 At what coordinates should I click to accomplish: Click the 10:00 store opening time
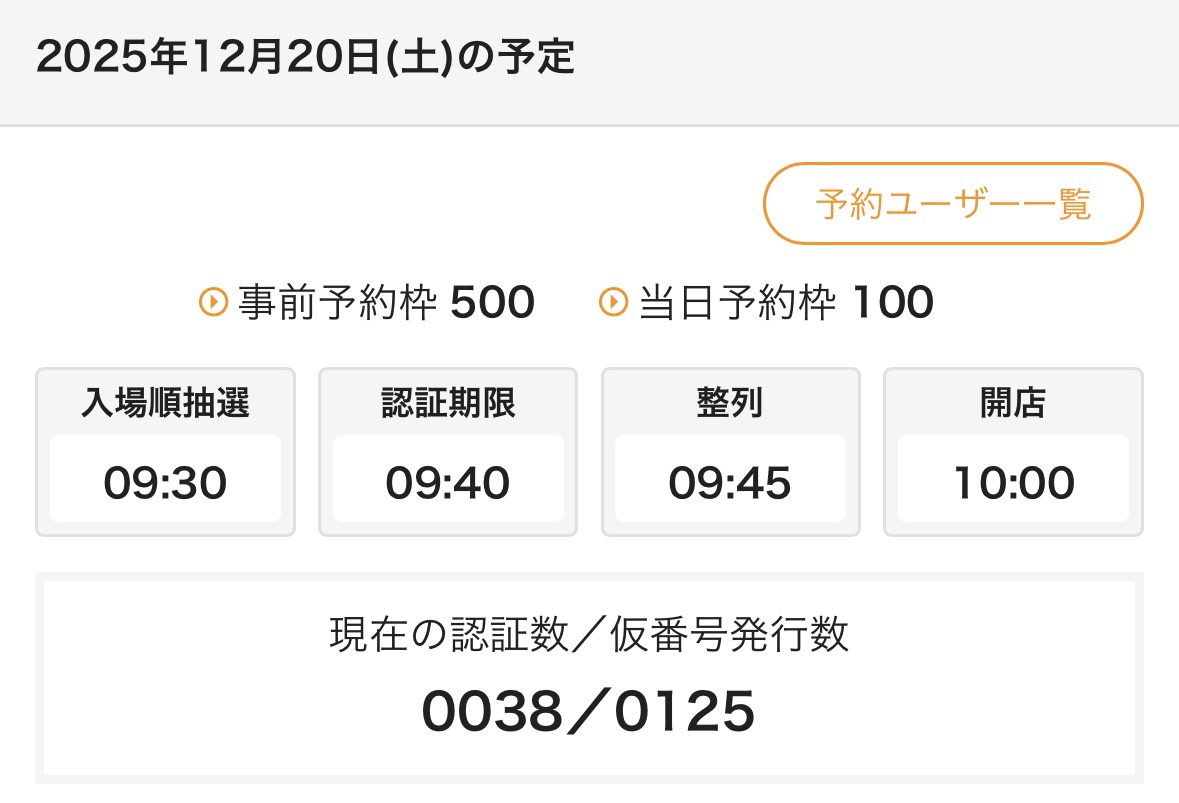coord(1013,484)
